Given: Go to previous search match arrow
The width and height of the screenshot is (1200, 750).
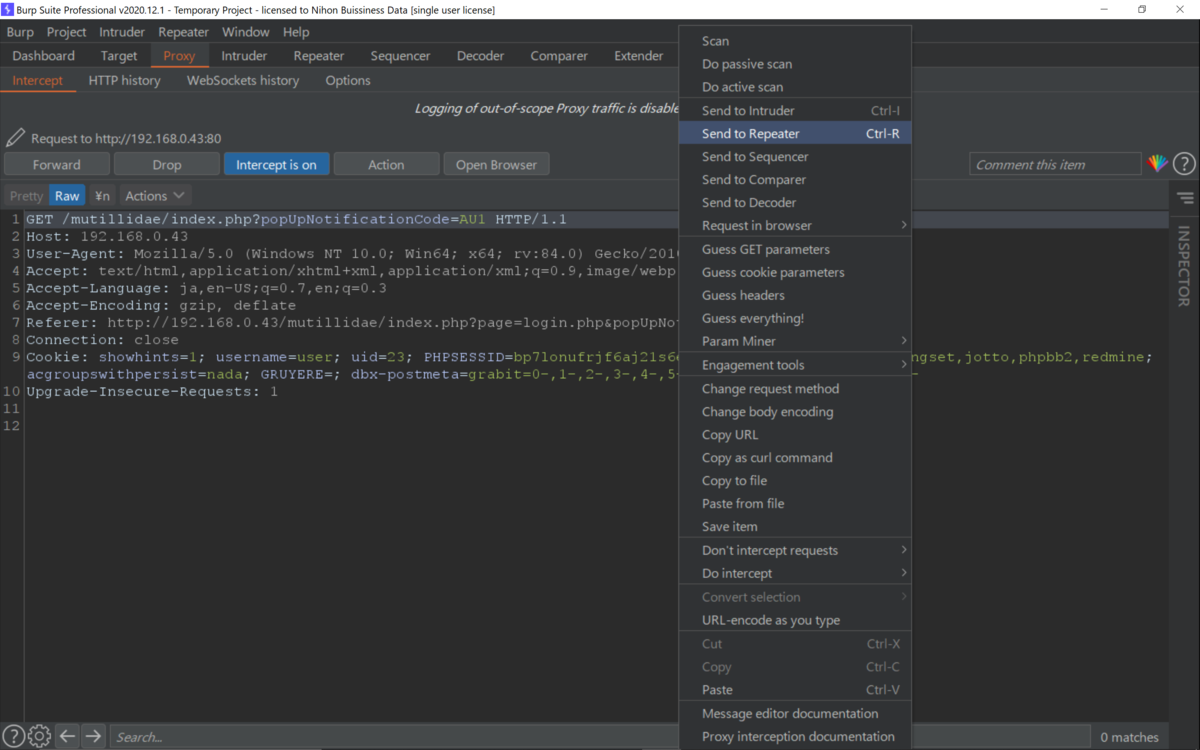Looking at the screenshot, I should tap(67, 736).
